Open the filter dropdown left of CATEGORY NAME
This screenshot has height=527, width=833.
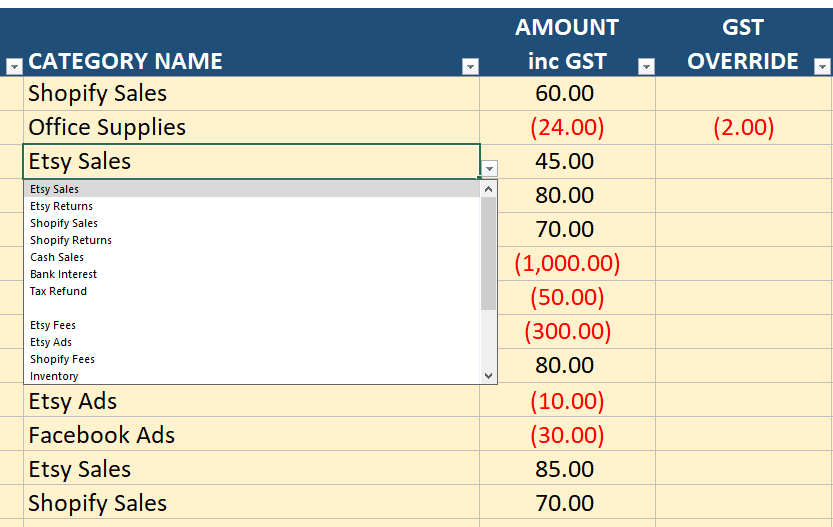point(14,66)
